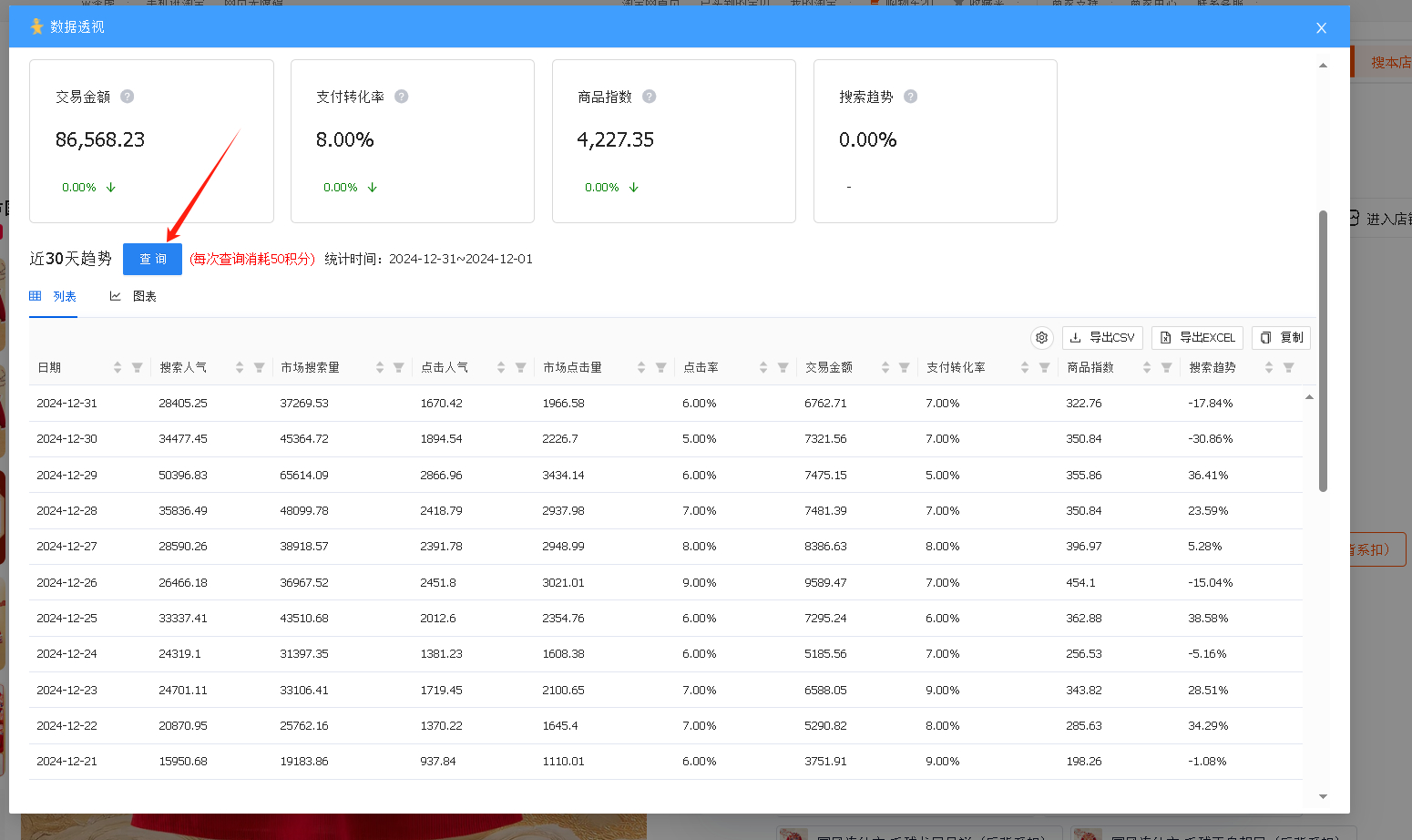Filter the 市场搜索量 column funnel icon
1412x840 pixels.
[399, 367]
